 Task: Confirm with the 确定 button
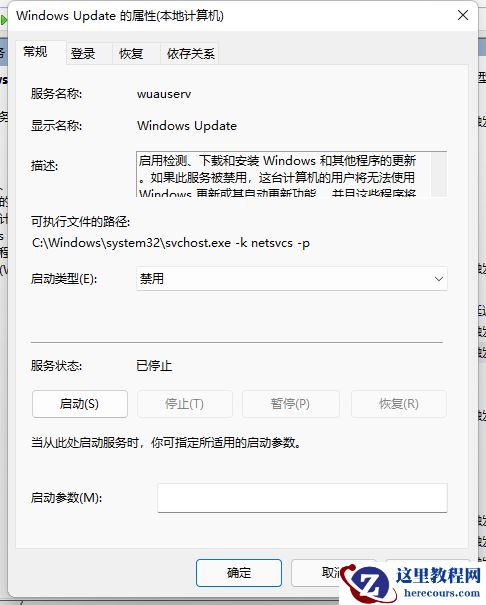pyautogui.click(x=239, y=573)
